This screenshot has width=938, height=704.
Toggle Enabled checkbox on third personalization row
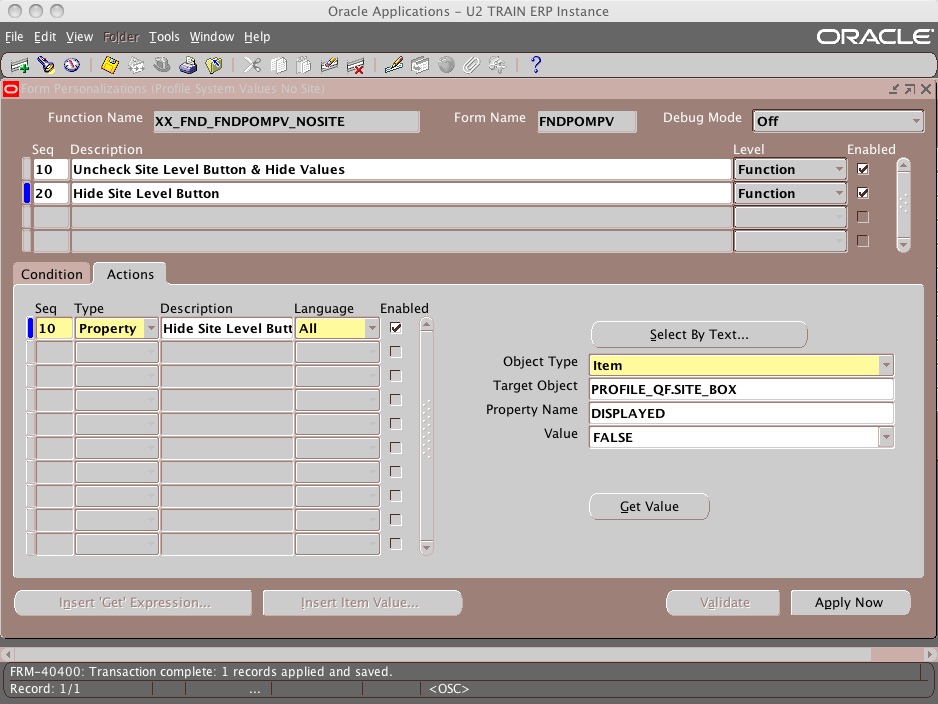(x=863, y=217)
